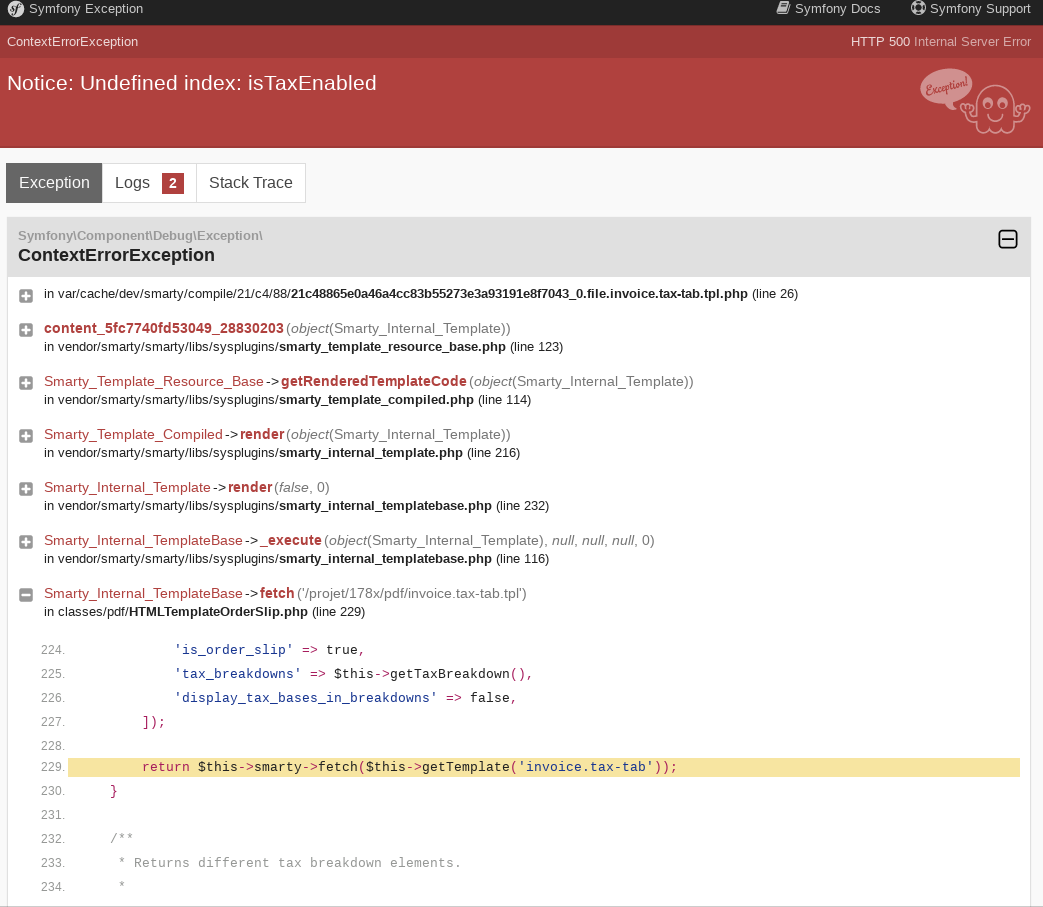Click the 'display_tax_bases_in_breakdowns' code line
The height and width of the screenshot is (907, 1043).
point(345,698)
